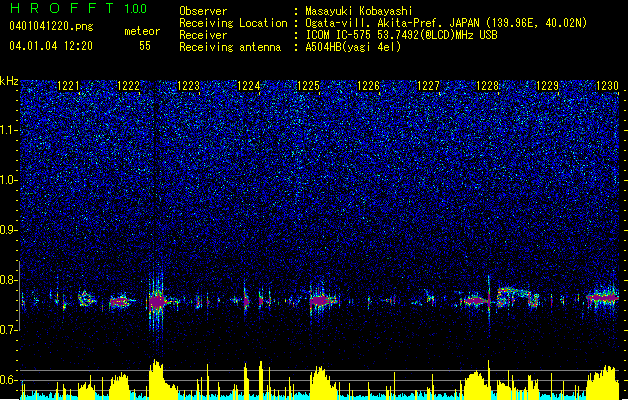629x400 pixels.
Task: Click the meteor label
Action: click(x=142, y=31)
